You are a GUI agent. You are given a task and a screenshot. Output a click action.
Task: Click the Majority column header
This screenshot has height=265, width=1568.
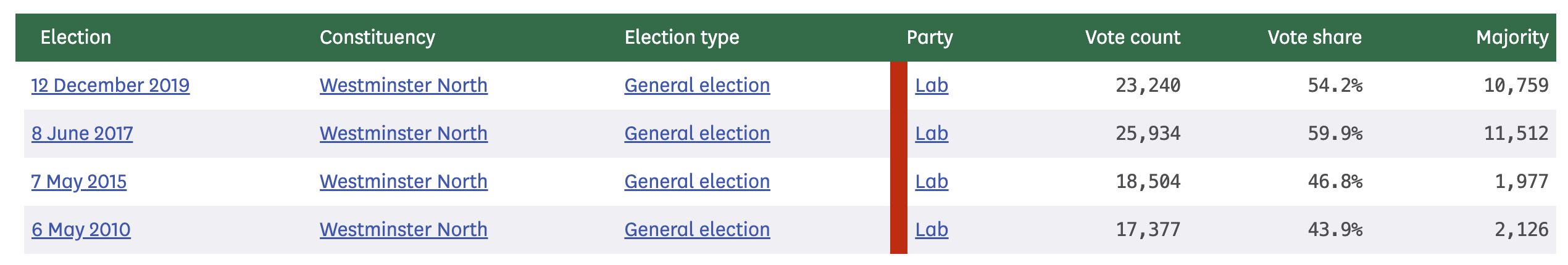point(1512,38)
